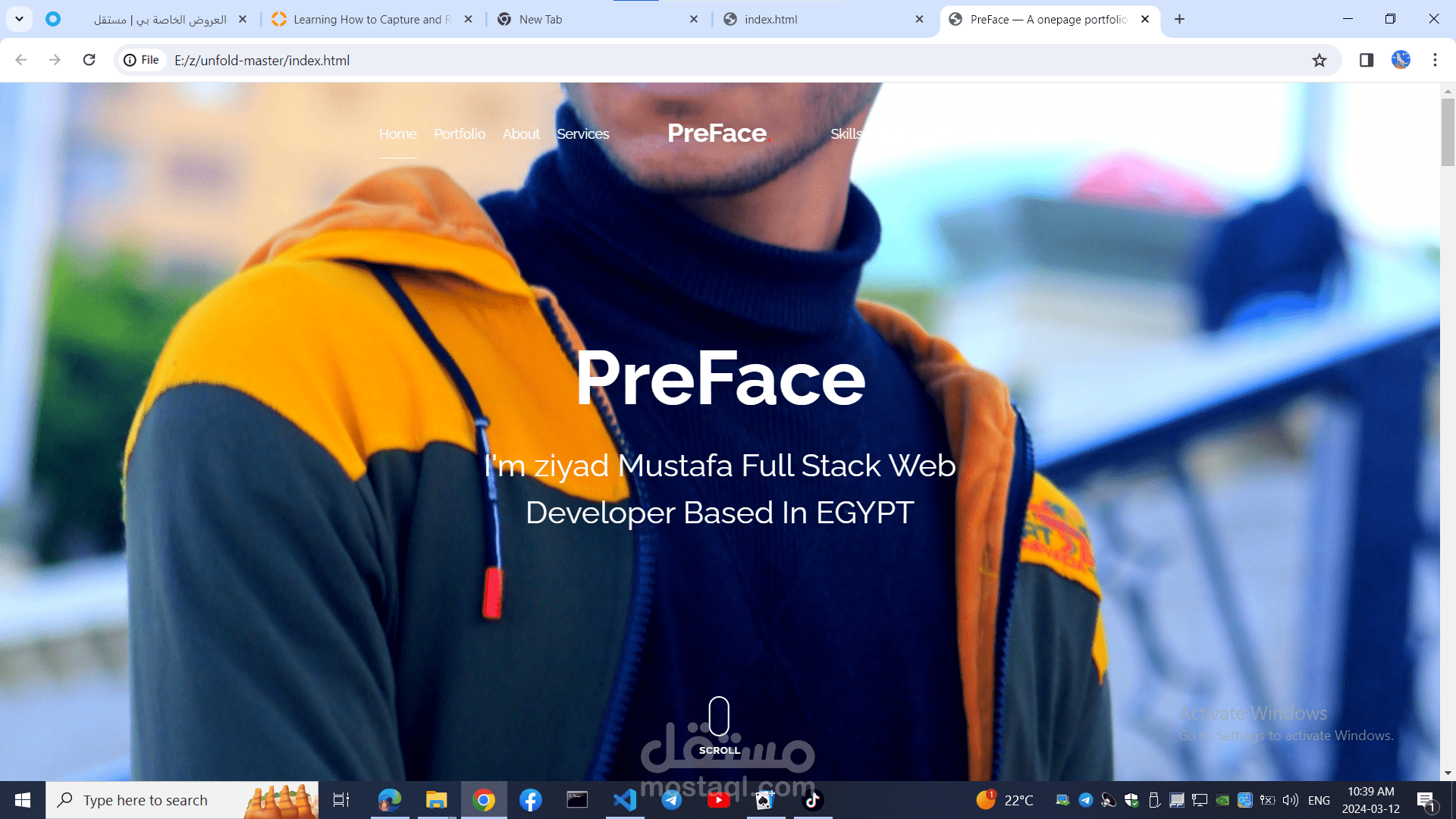The width and height of the screenshot is (1456, 819).
Task: Open a new tab with plus button
Action: click(1179, 19)
